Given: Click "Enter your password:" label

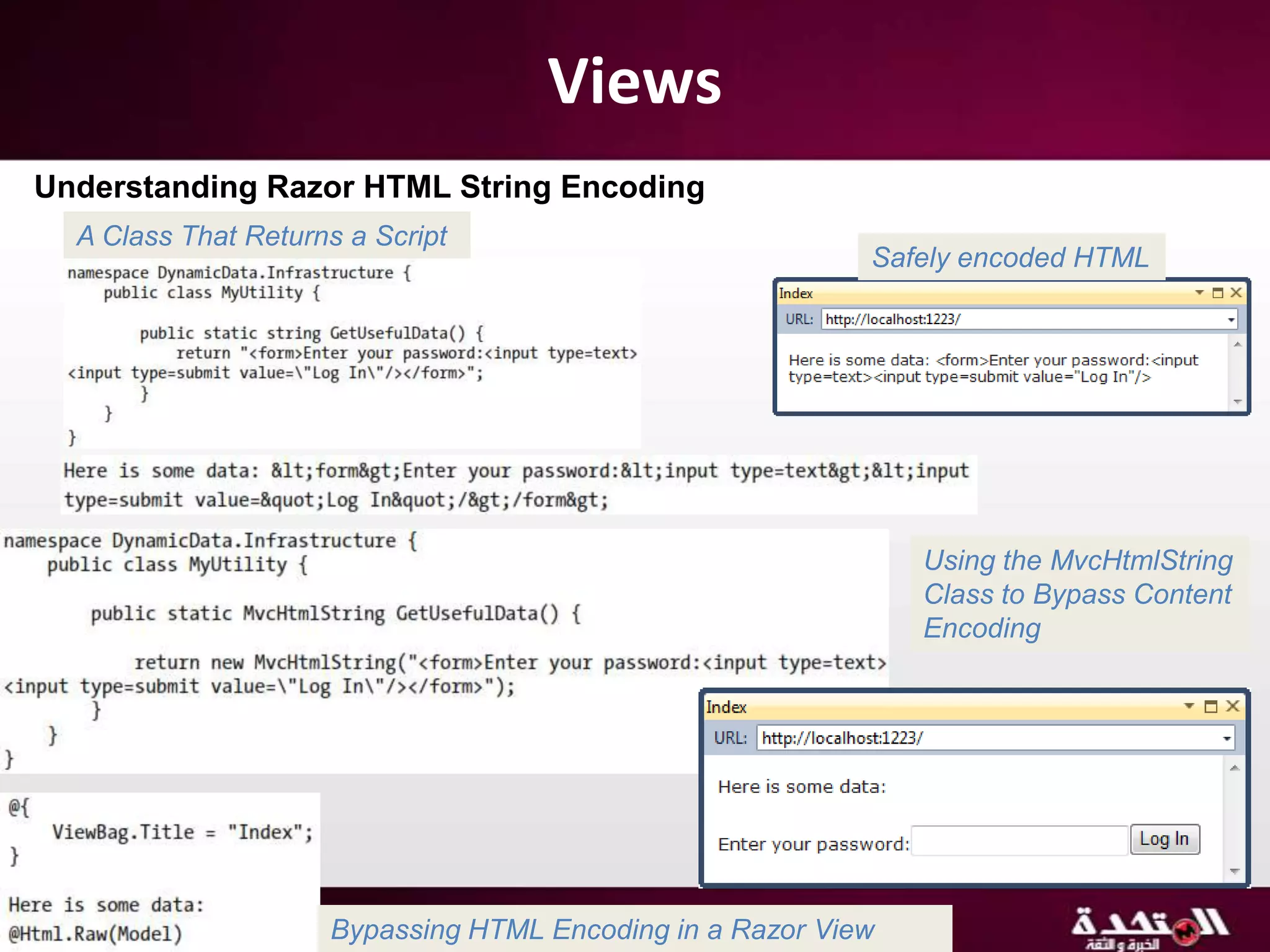Looking at the screenshot, I should click(x=813, y=844).
